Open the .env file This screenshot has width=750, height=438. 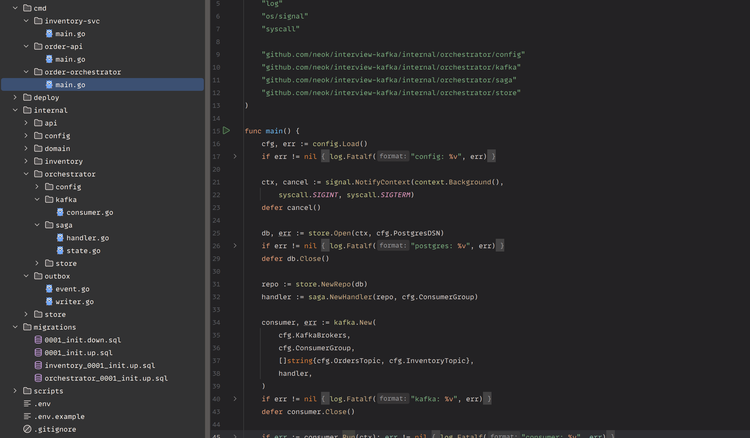42,404
